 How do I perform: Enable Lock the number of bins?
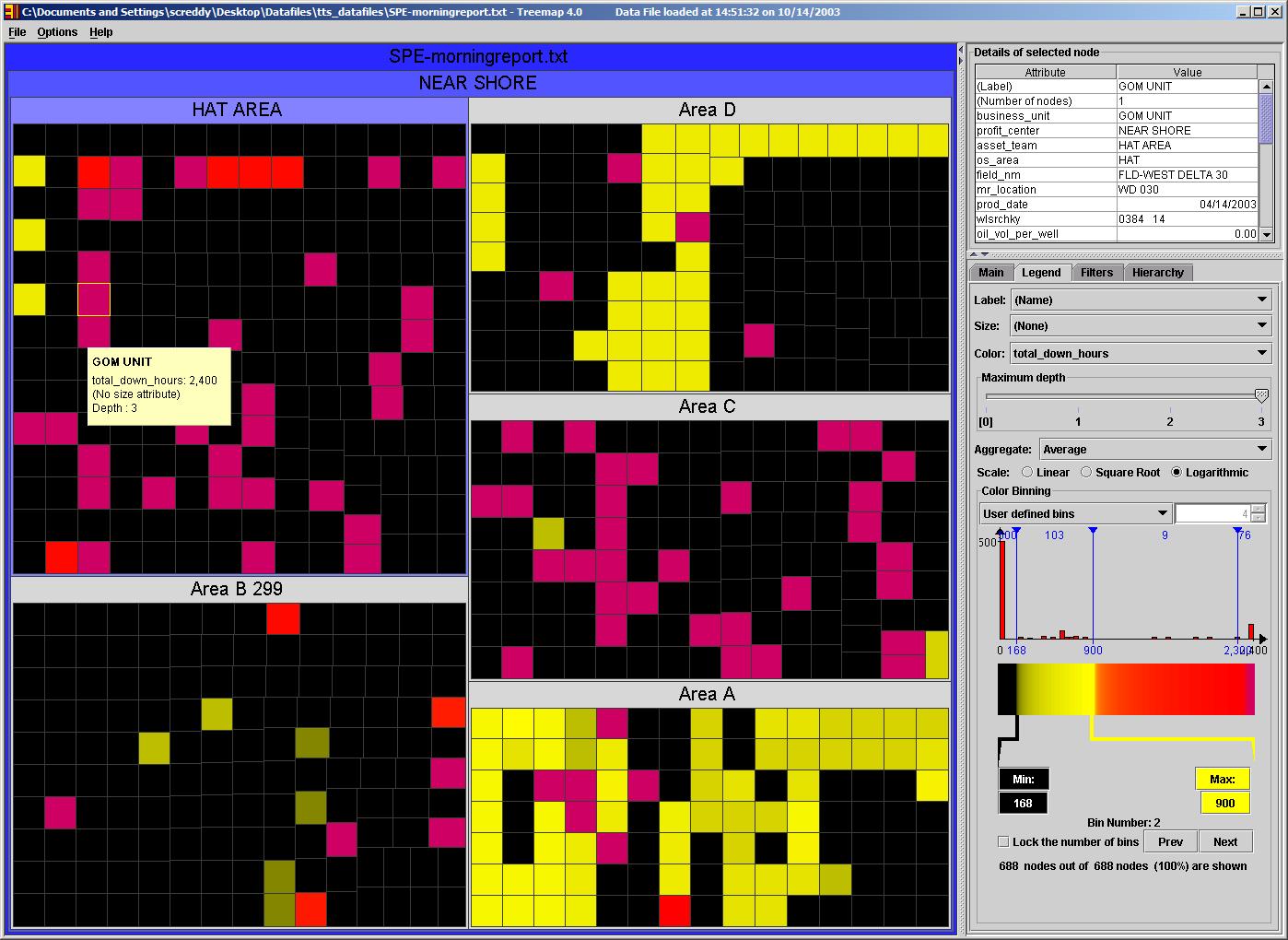tap(1003, 841)
